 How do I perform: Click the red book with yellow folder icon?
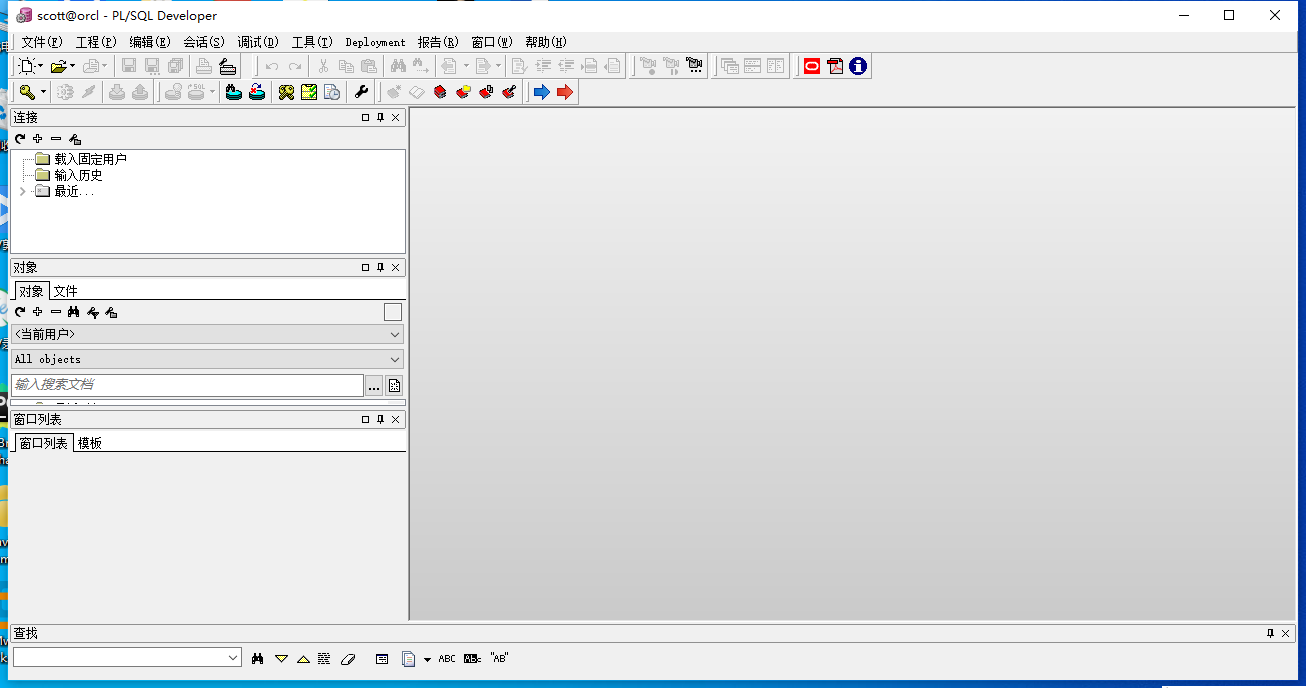[x=463, y=93]
